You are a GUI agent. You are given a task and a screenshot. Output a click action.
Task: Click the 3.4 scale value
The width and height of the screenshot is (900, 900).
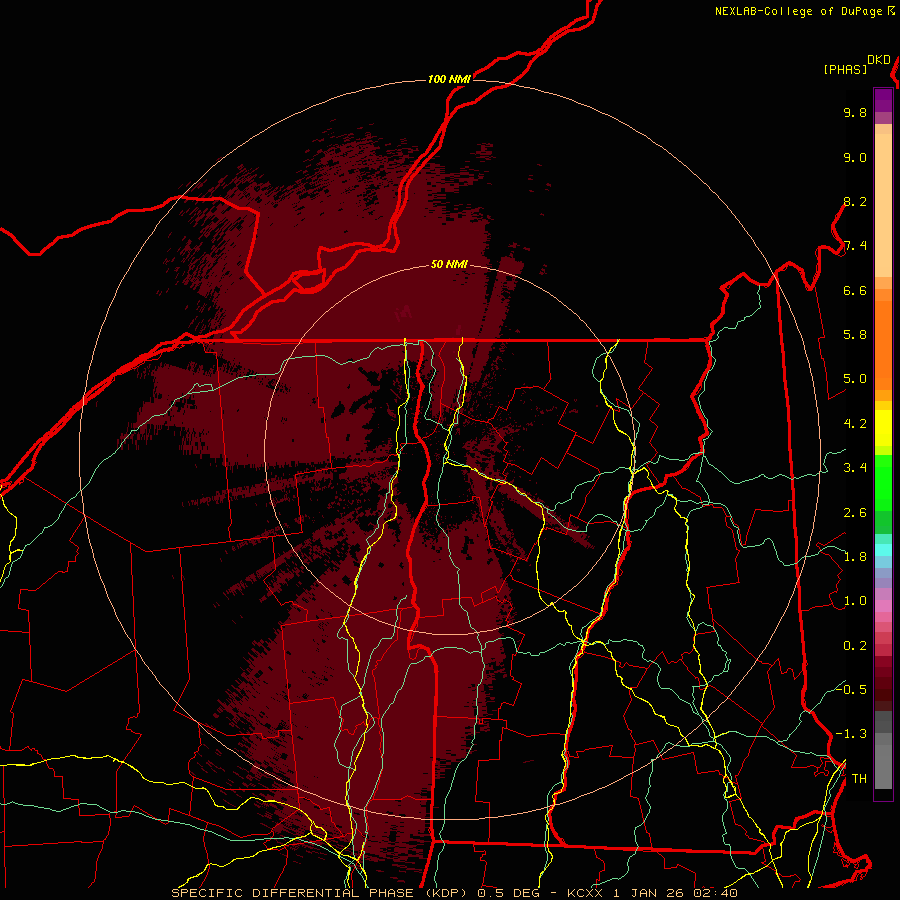(855, 468)
